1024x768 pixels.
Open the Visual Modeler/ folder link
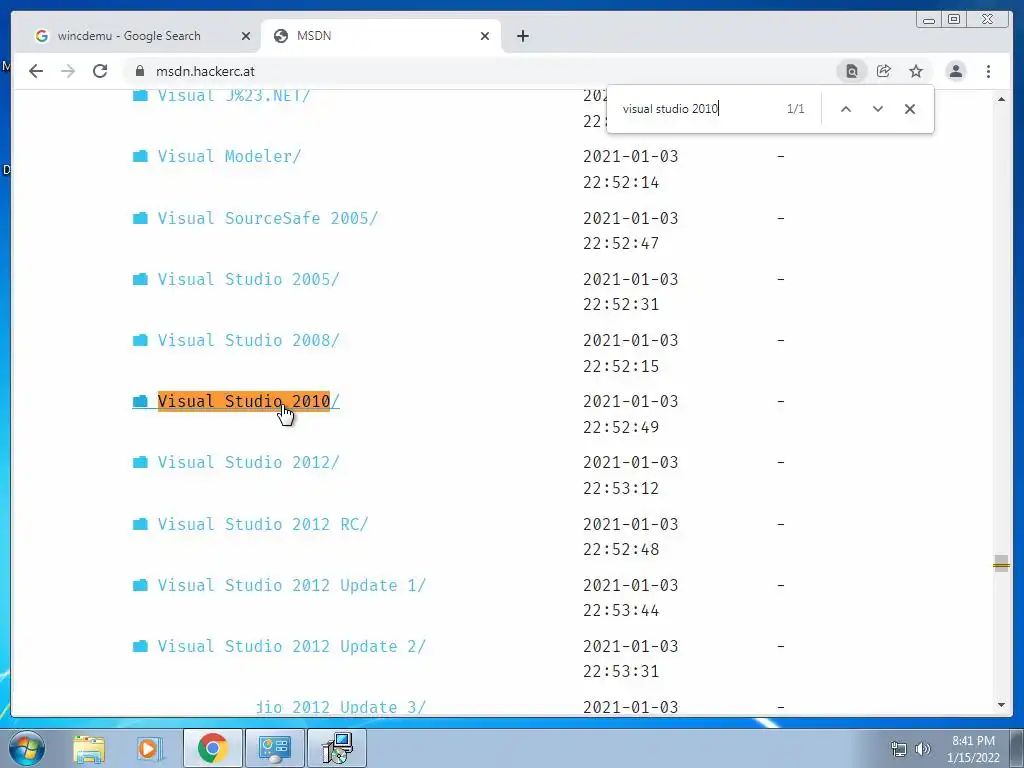pos(229,157)
